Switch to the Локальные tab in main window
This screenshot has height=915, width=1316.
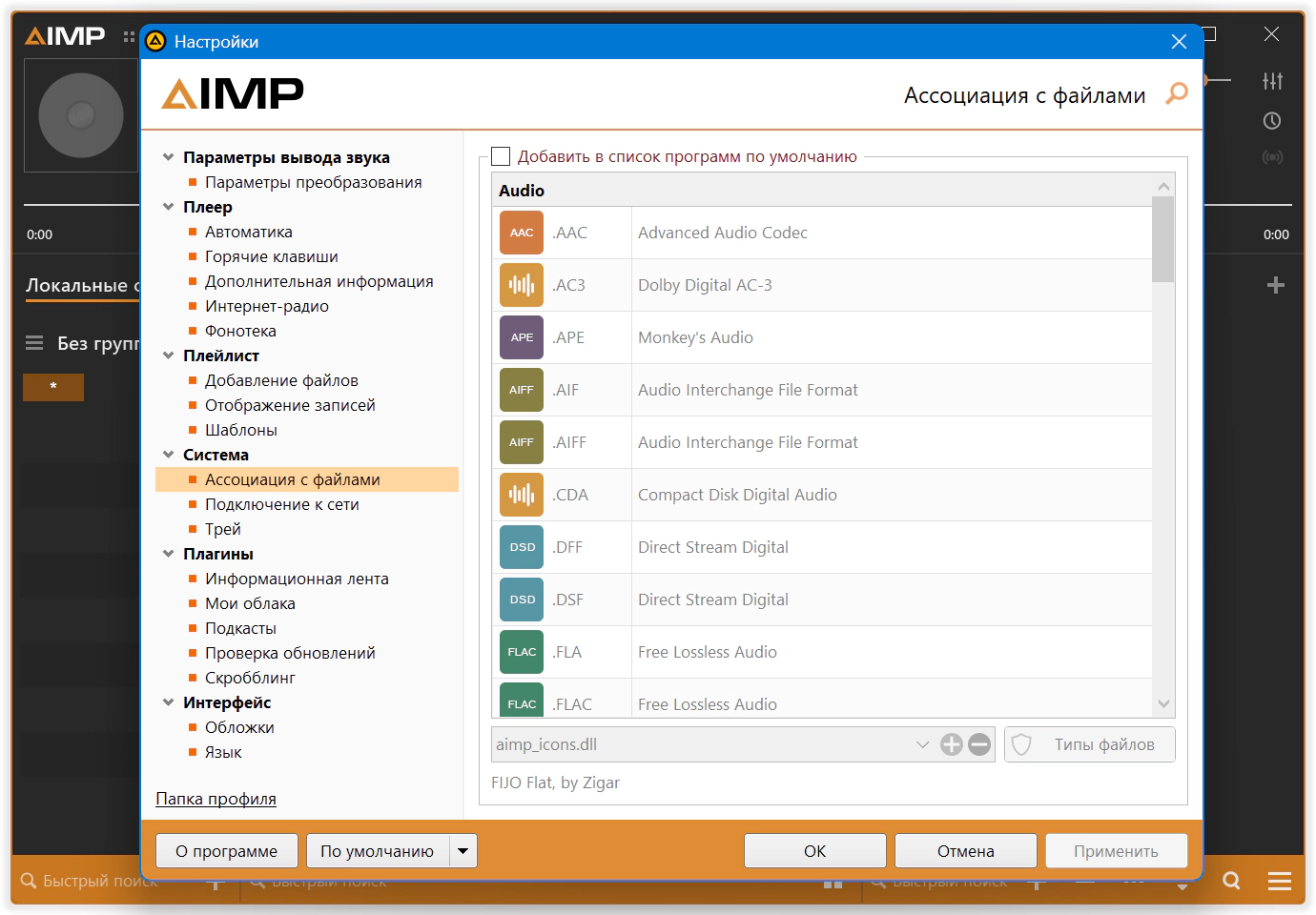pos(83,285)
